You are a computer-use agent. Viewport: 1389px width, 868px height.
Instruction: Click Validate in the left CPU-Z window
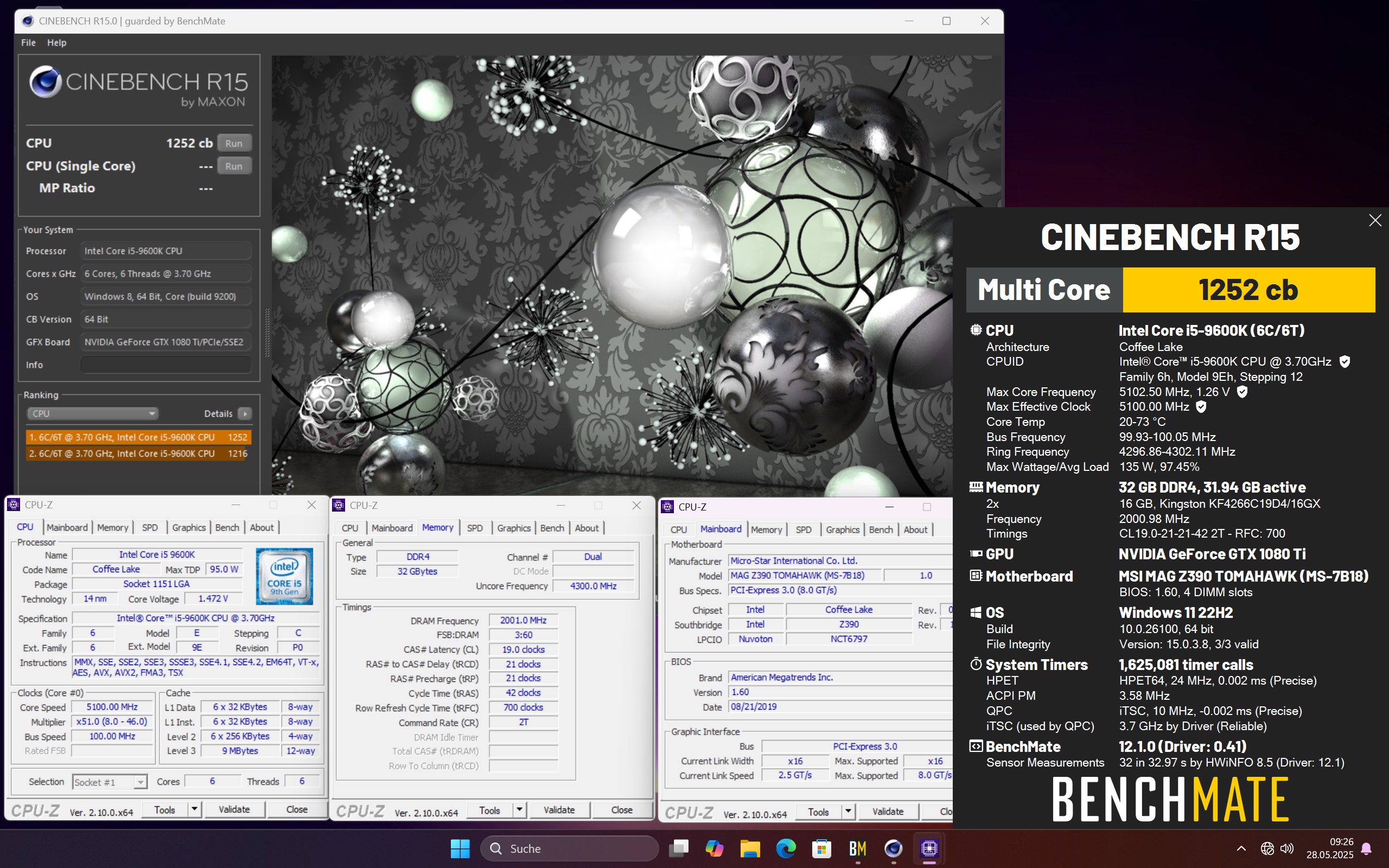coord(234,809)
